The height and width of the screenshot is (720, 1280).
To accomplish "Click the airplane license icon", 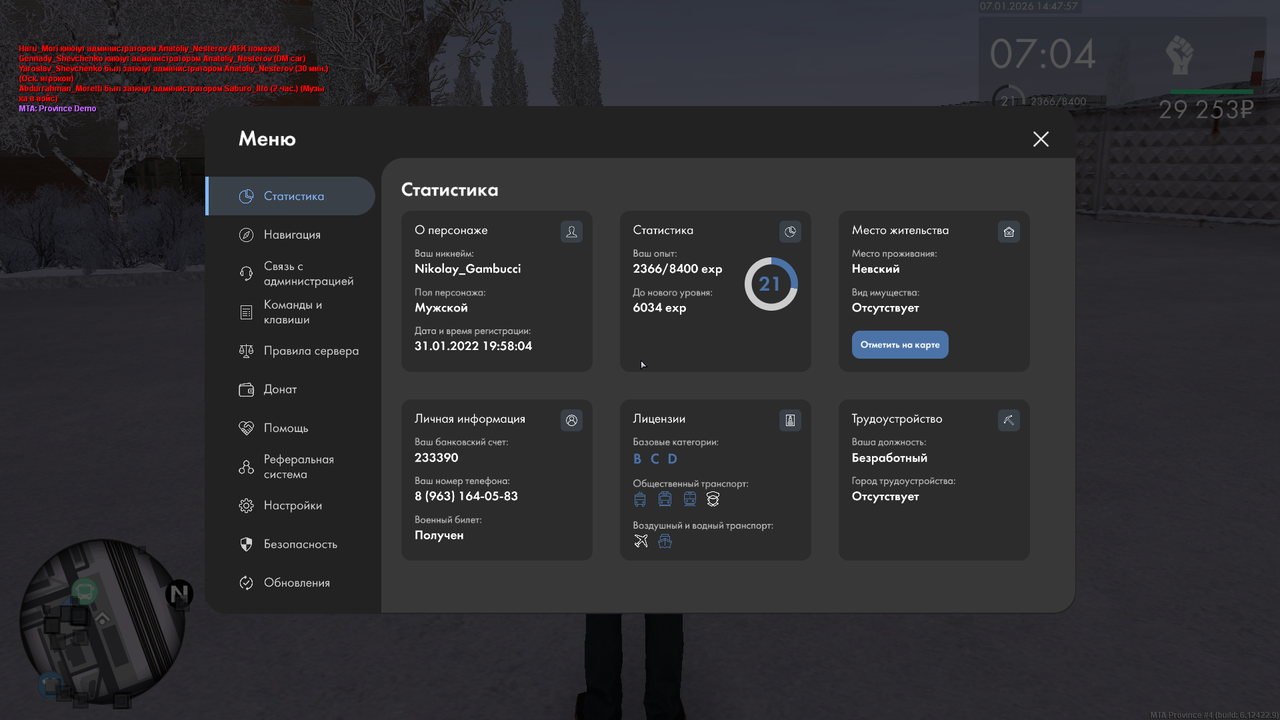I will pyautogui.click(x=641, y=541).
